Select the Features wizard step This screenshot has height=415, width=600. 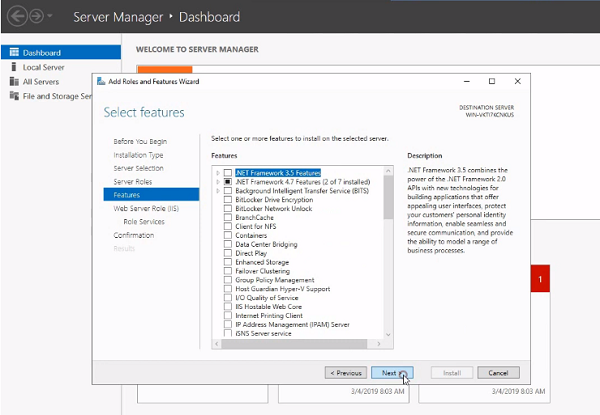[x=151, y=195]
